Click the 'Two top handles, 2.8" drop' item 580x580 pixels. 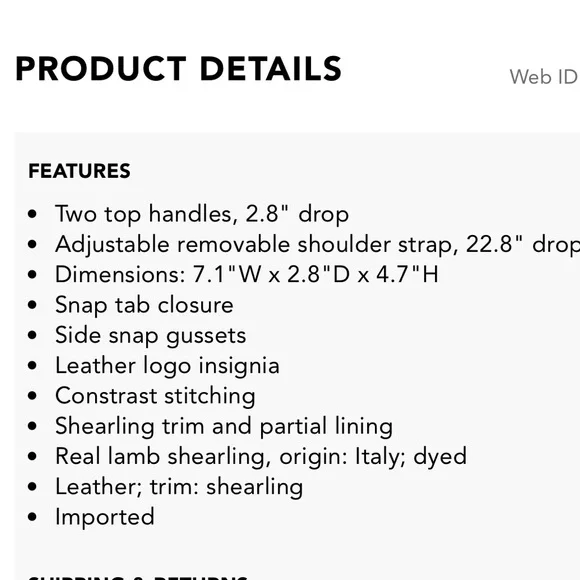(202, 214)
